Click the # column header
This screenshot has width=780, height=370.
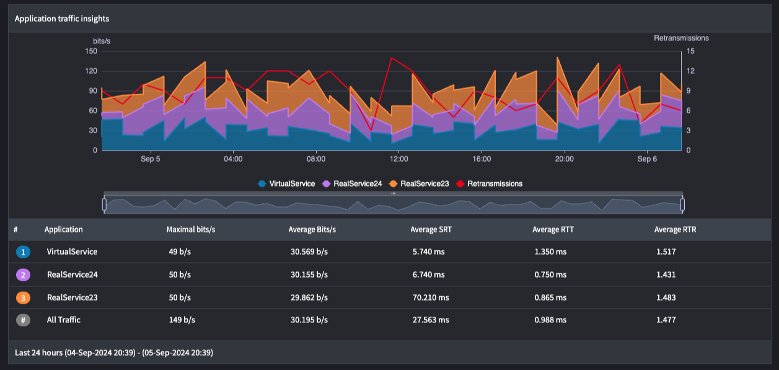16,230
